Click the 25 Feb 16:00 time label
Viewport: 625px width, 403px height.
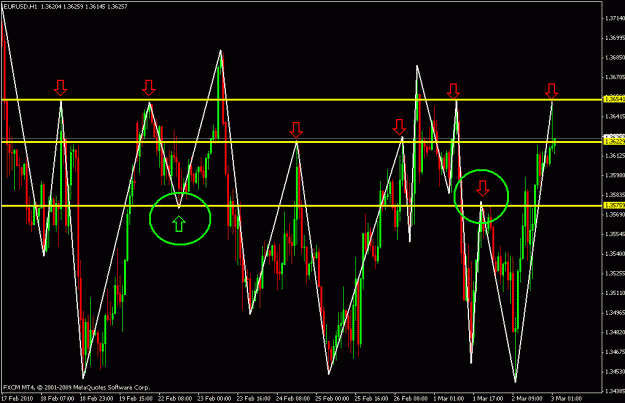click(x=371, y=398)
